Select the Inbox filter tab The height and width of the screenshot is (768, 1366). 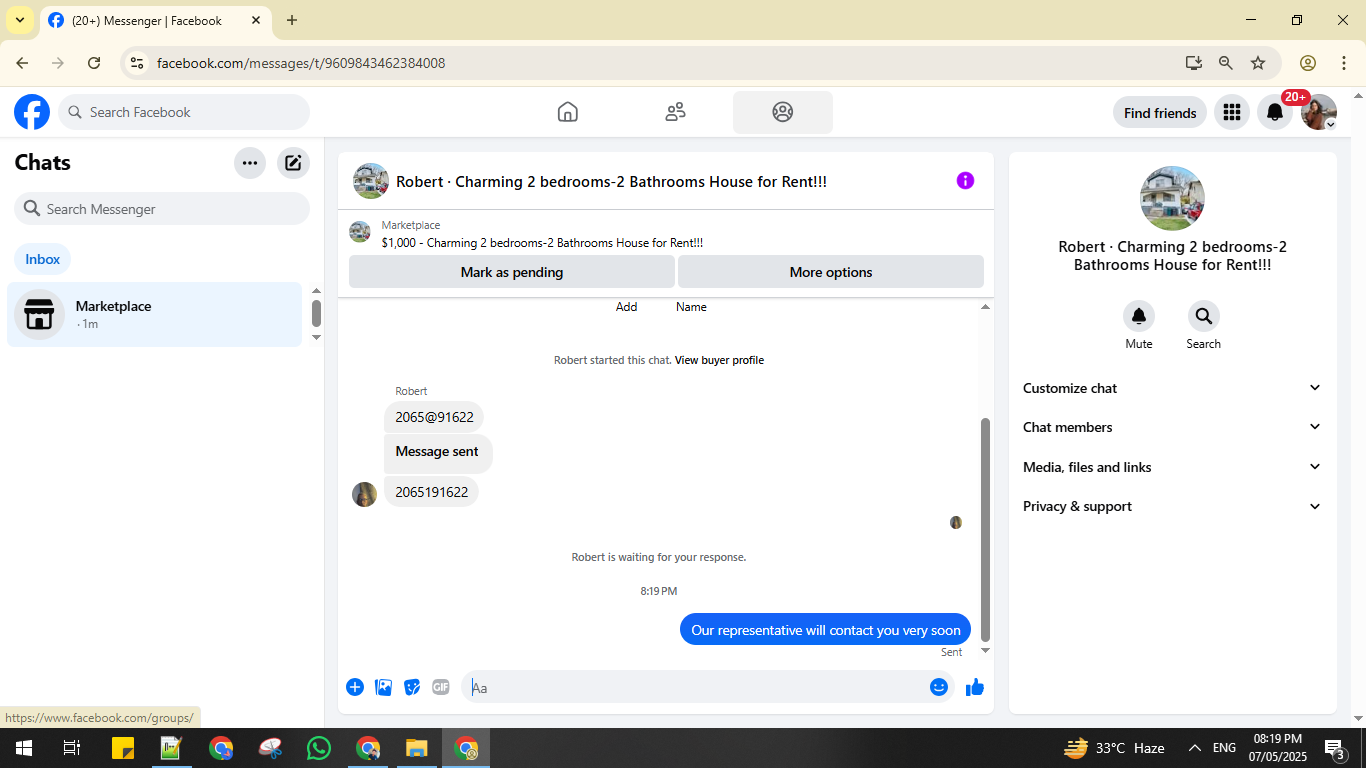(43, 259)
